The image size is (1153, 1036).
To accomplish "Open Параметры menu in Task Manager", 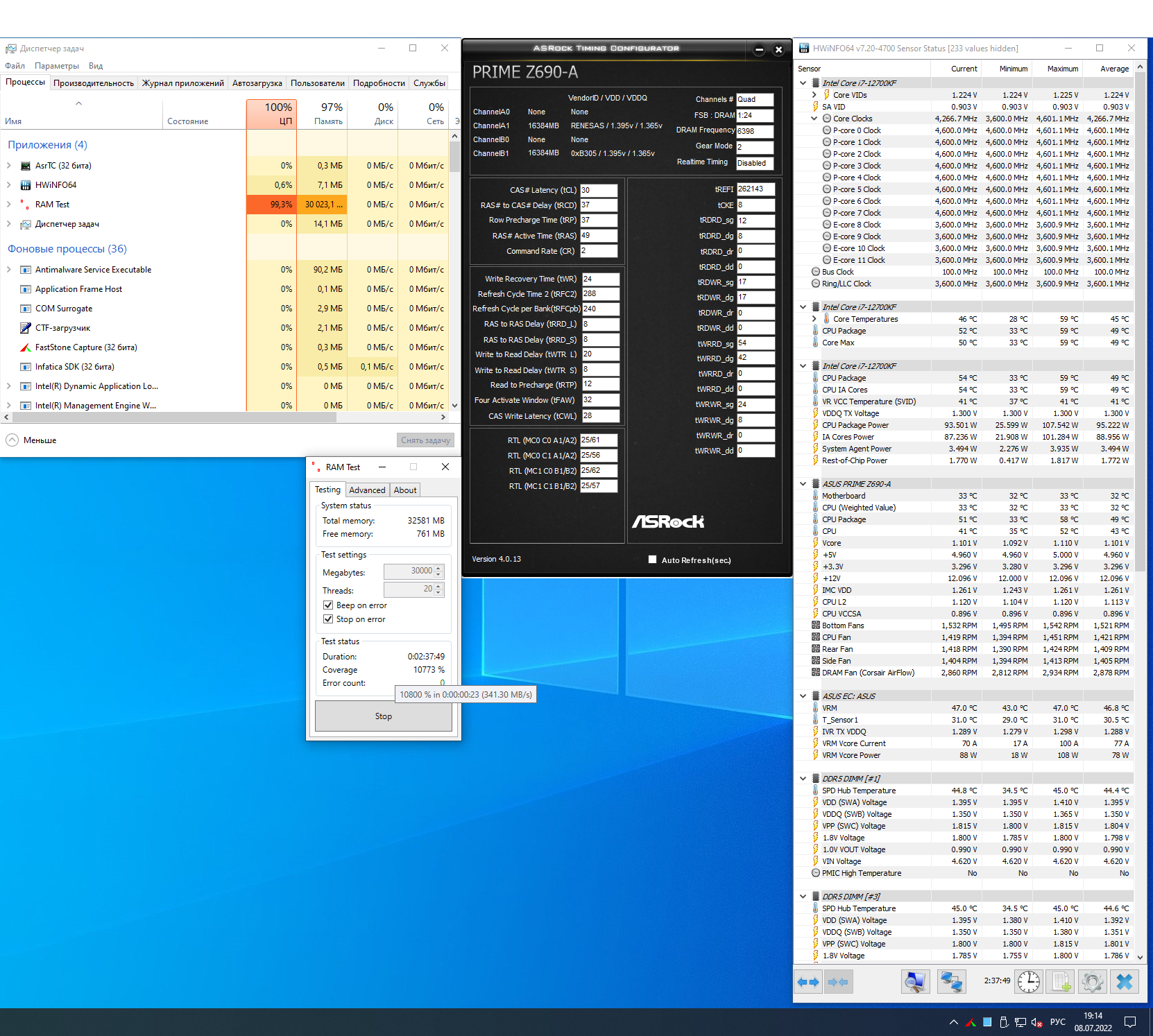I will (57, 66).
